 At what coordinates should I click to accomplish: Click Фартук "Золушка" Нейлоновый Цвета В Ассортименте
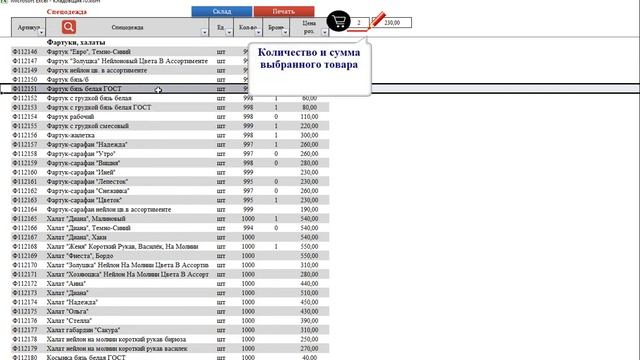(x=127, y=61)
